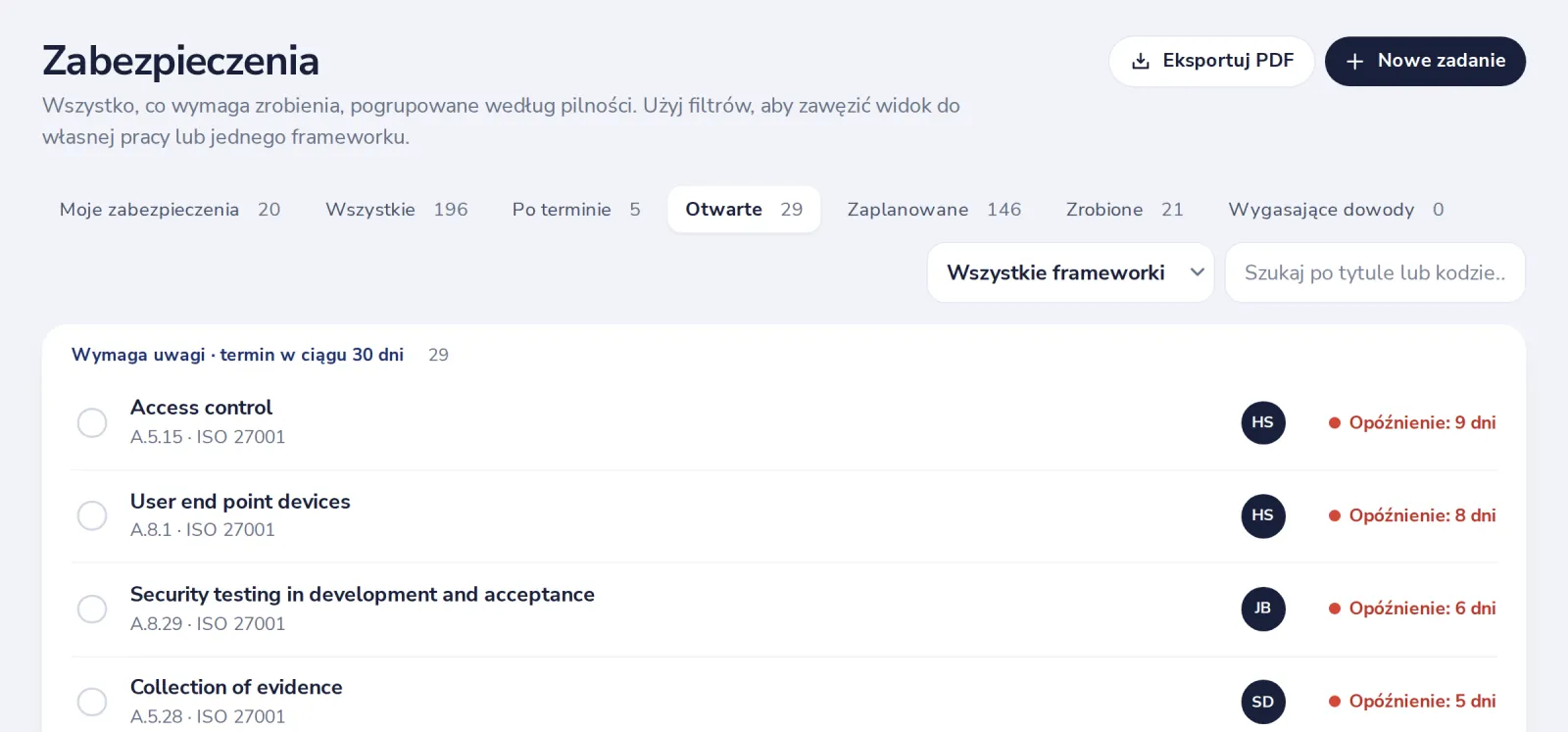Switch to Wygasające dowody tab

[x=1336, y=210]
